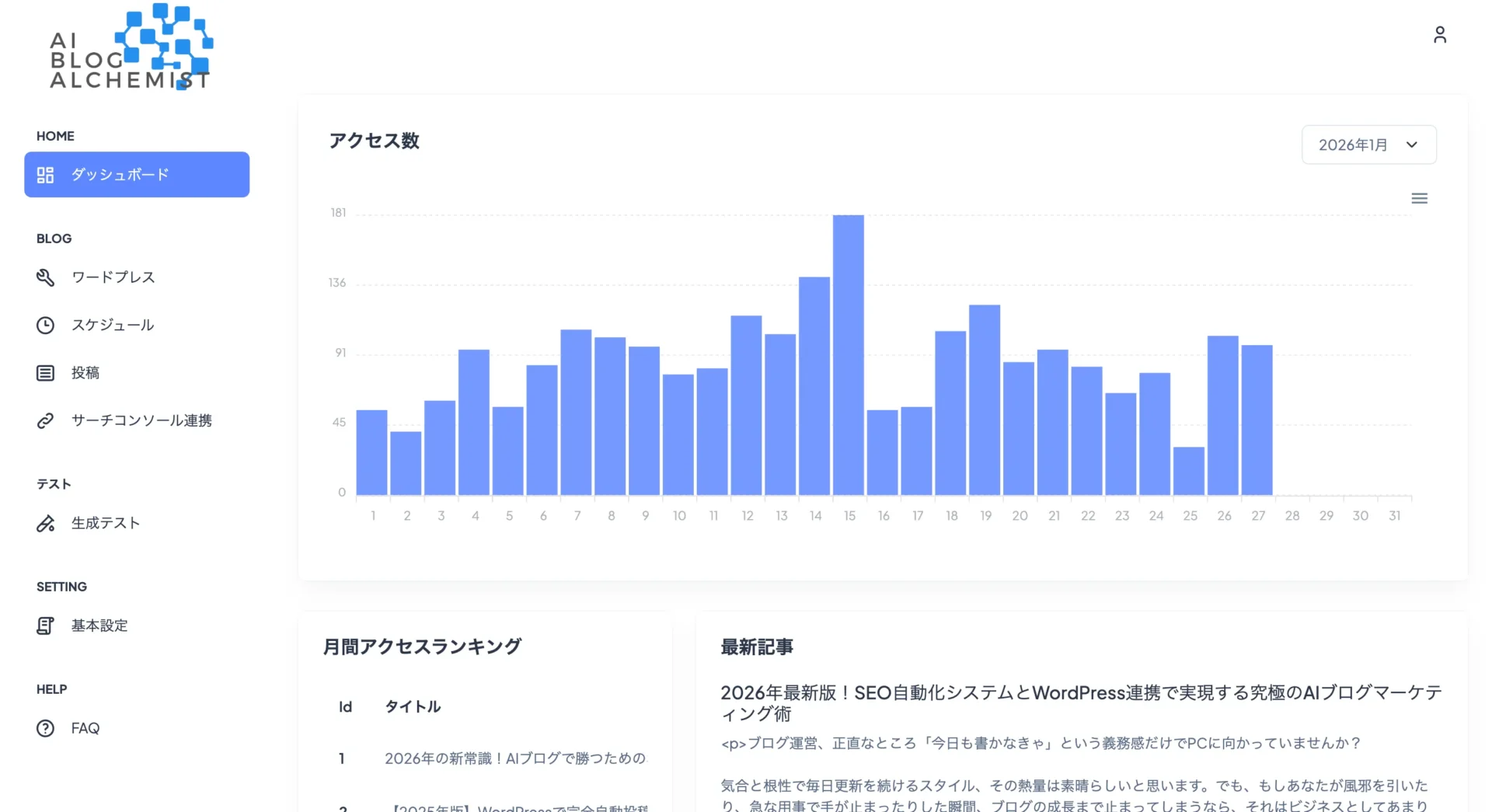This screenshot has width=1492, height=812.
Task: Open the chart options hamburger menu
Action: pos(1420,198)
